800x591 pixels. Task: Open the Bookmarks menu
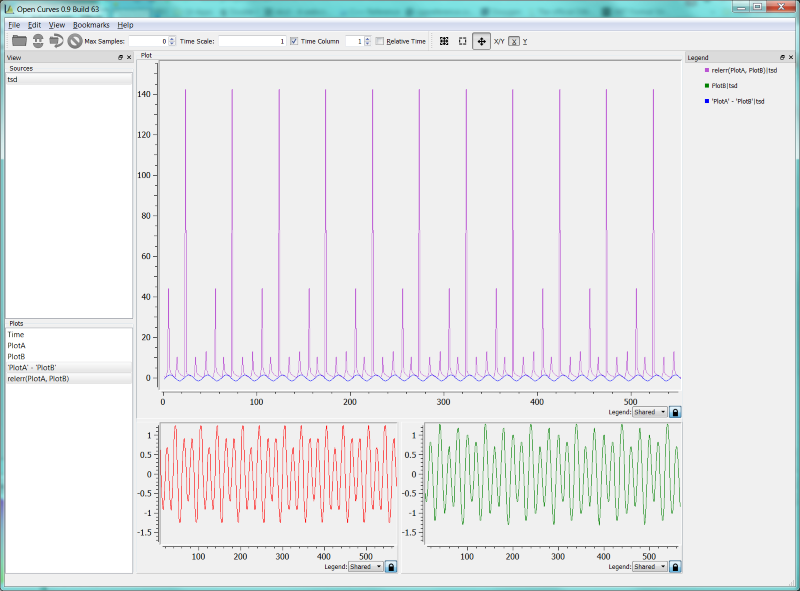(89, 24)
